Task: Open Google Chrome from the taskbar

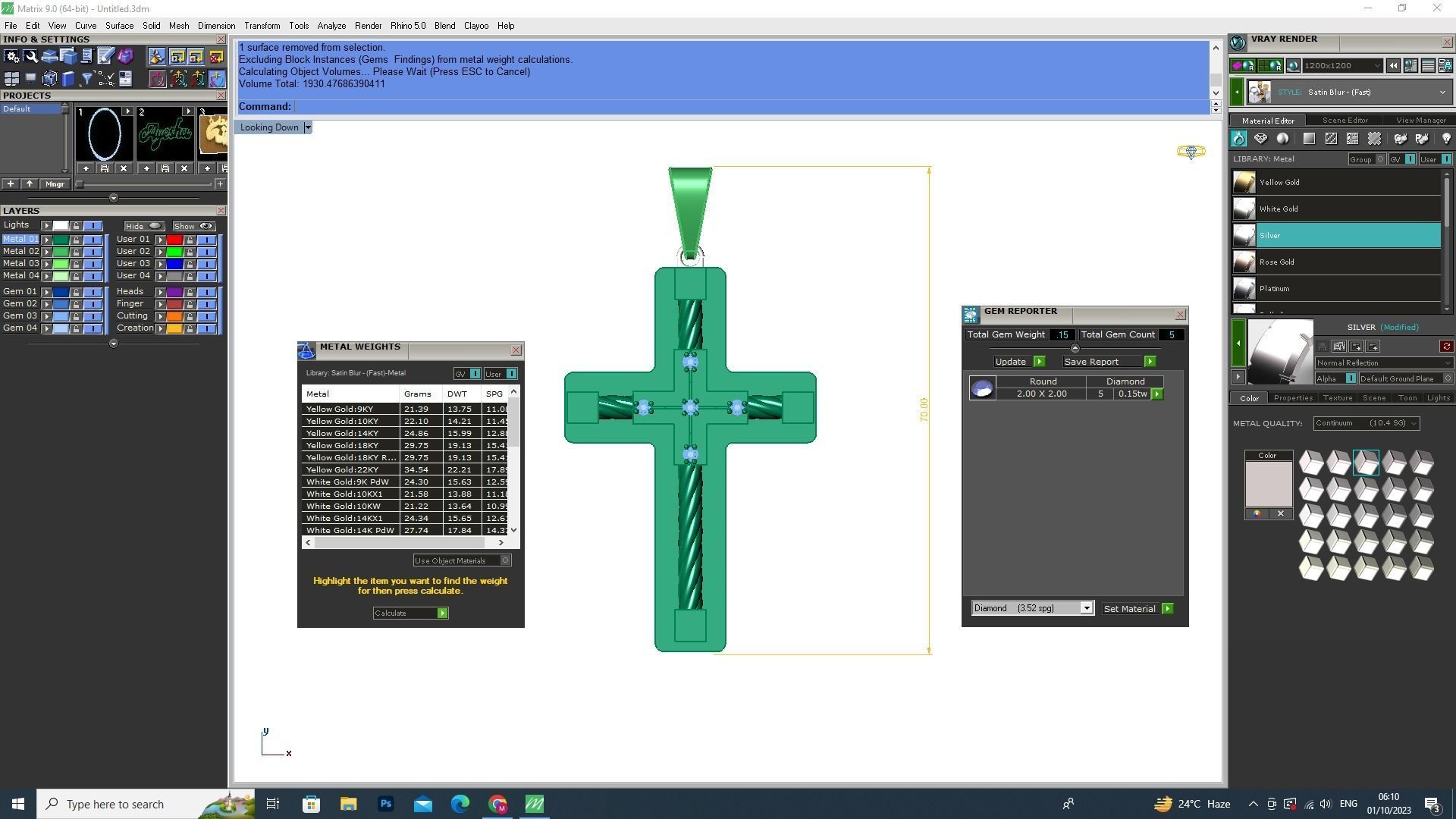Action: click(497, 804)
